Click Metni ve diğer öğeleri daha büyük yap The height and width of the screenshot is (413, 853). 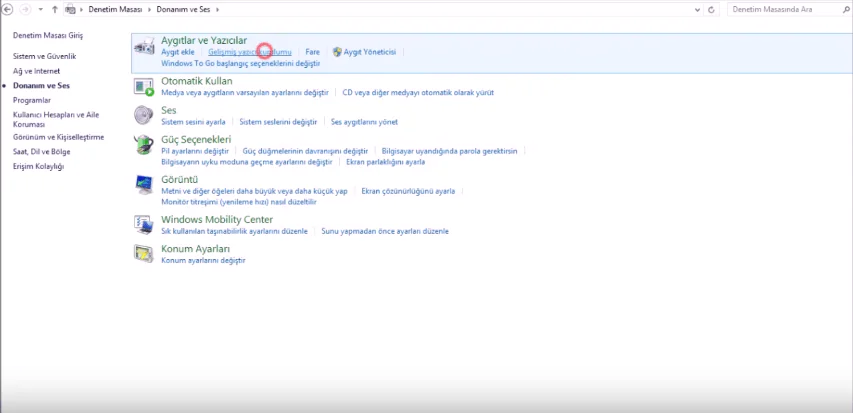(255, 191)
